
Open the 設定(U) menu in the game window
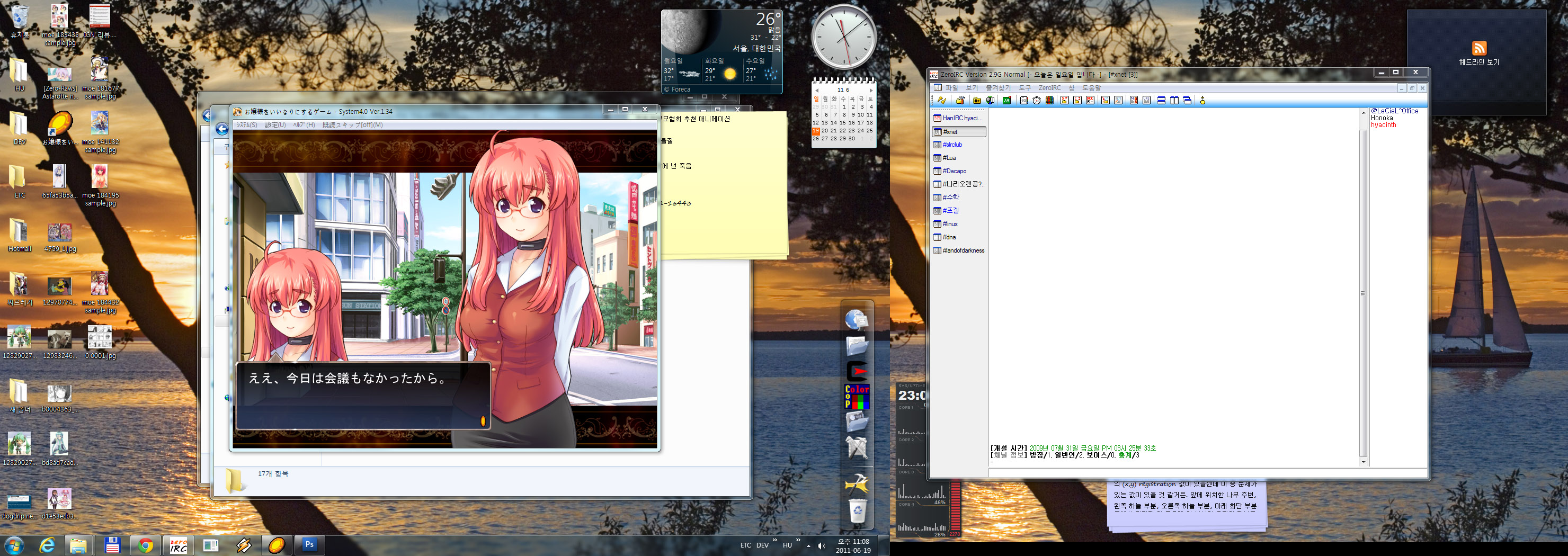click(x=275, y=125)
